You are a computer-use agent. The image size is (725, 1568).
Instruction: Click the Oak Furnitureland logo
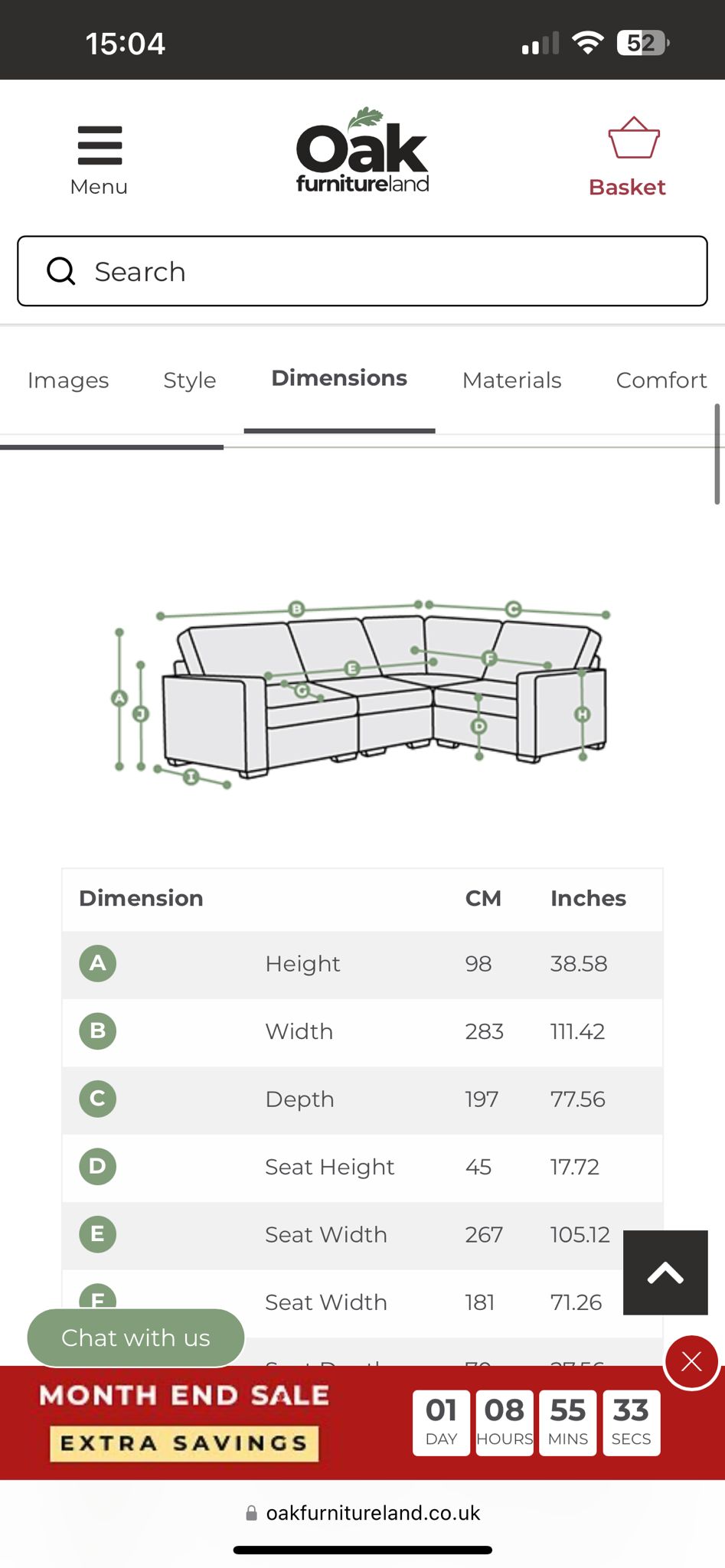tap(362, 152)
